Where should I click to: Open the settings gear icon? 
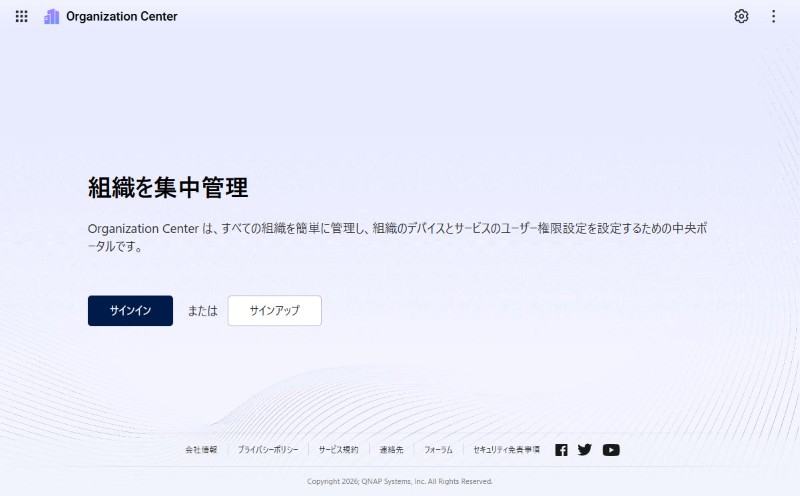point(741,16)
